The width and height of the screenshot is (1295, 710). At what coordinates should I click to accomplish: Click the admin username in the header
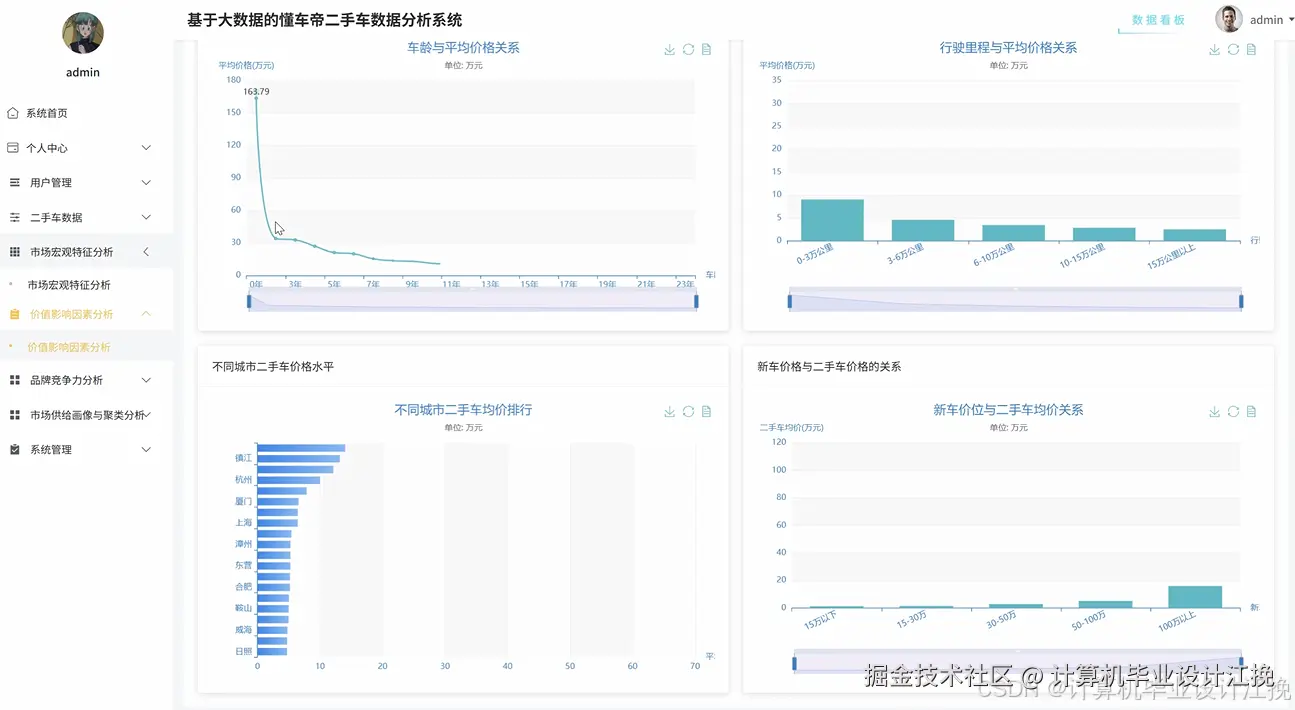tap(1266, 20)
